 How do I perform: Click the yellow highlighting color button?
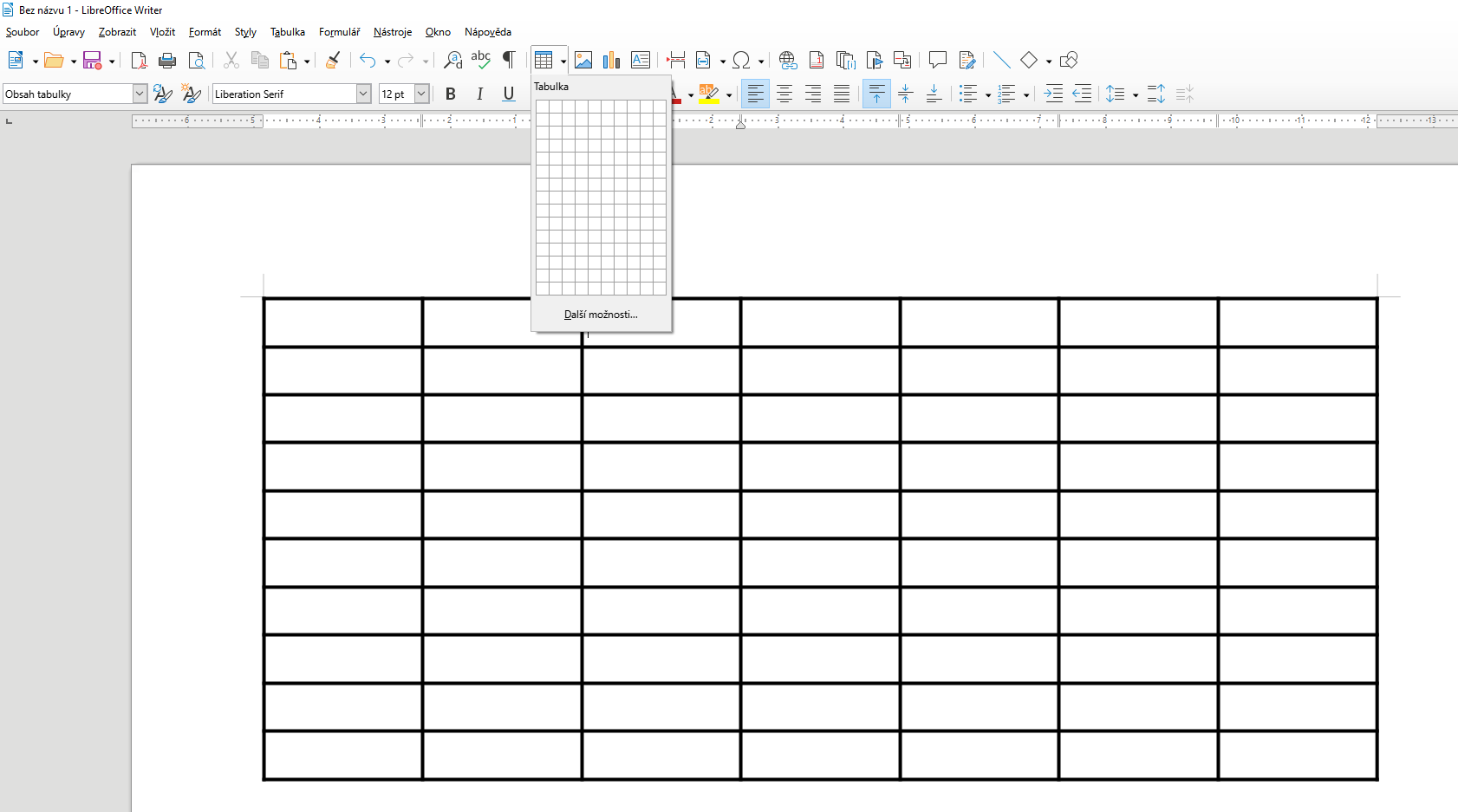coord(709,94)
